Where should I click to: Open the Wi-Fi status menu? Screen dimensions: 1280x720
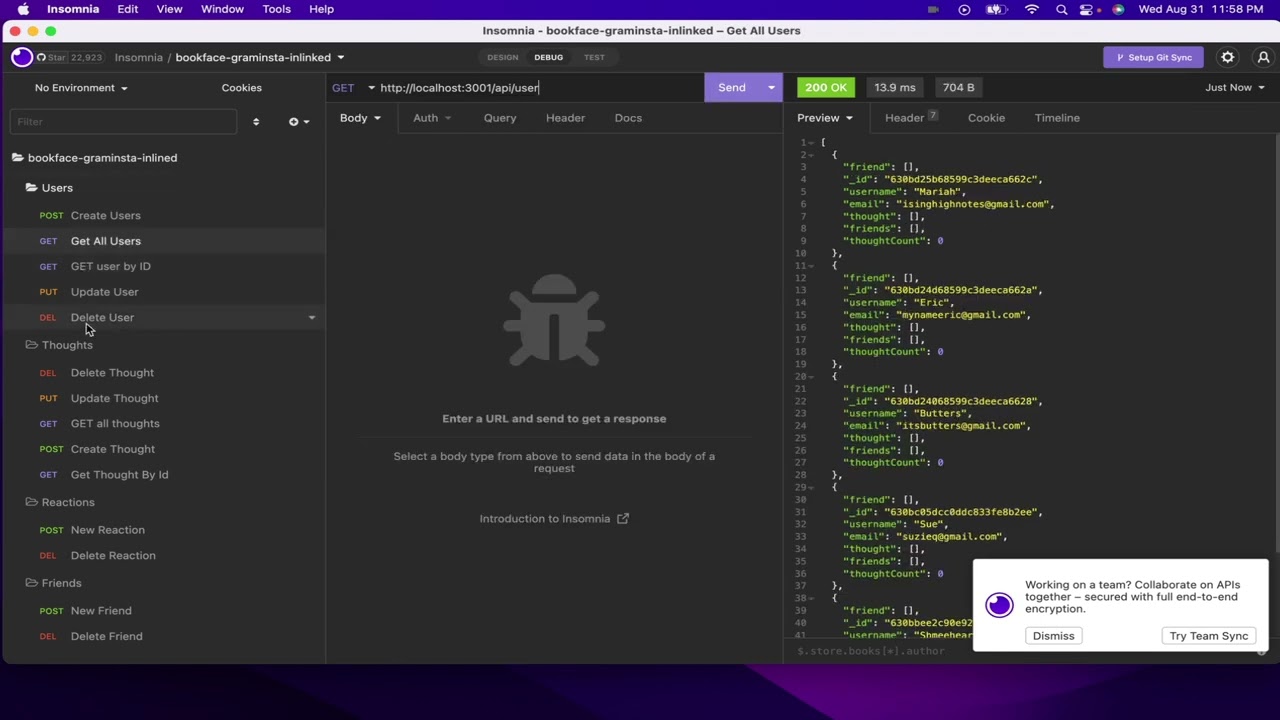tap(1032, 9)
